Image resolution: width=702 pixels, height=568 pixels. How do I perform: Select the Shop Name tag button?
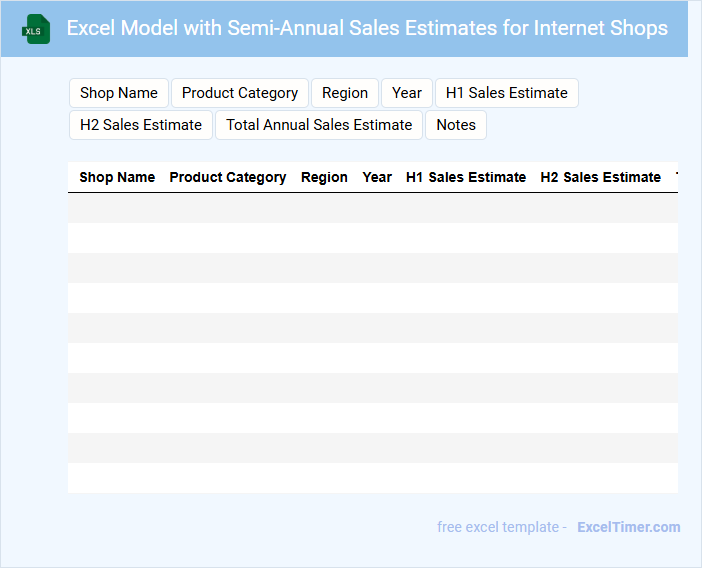click(x=119, y=93)
